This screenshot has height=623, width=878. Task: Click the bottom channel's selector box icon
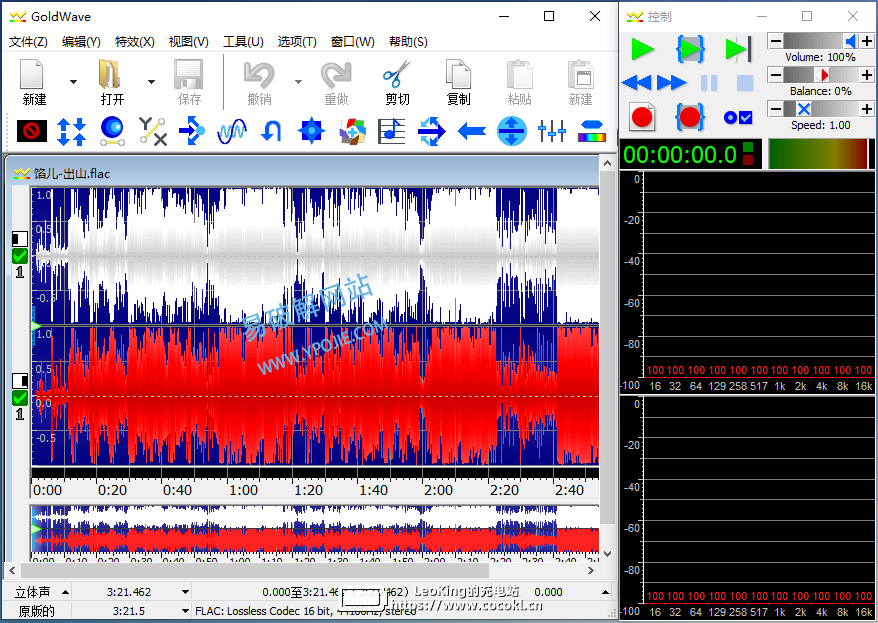(20, 381)
